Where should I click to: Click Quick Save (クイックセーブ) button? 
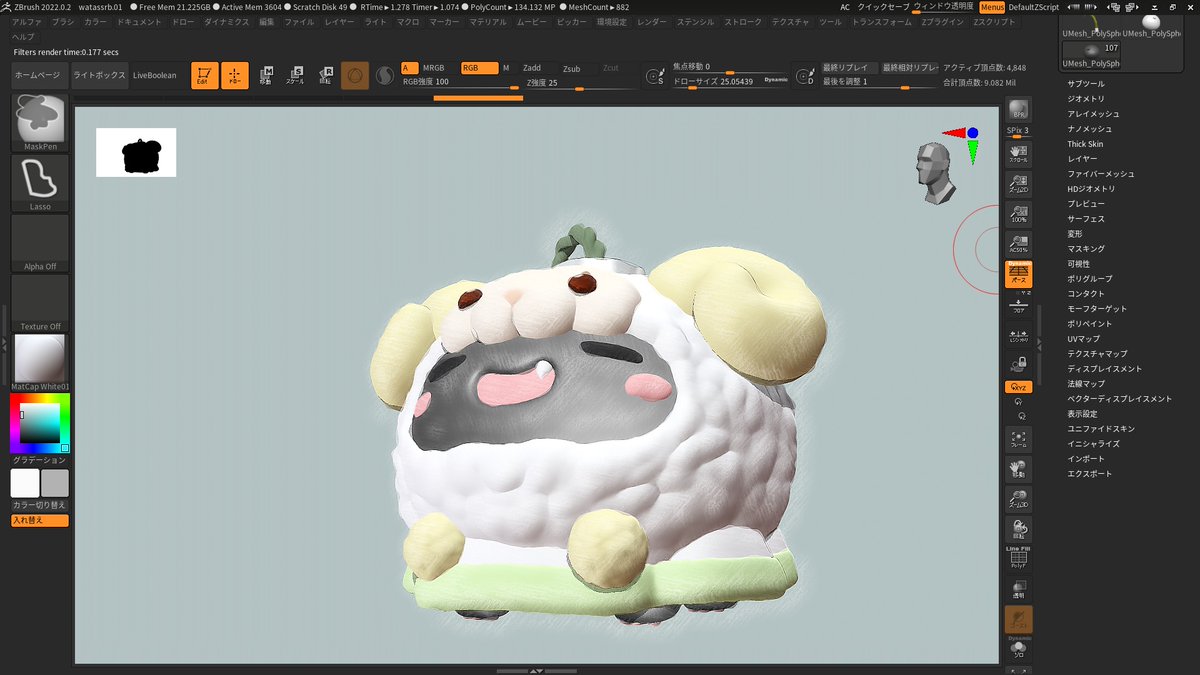click(884, 6)
